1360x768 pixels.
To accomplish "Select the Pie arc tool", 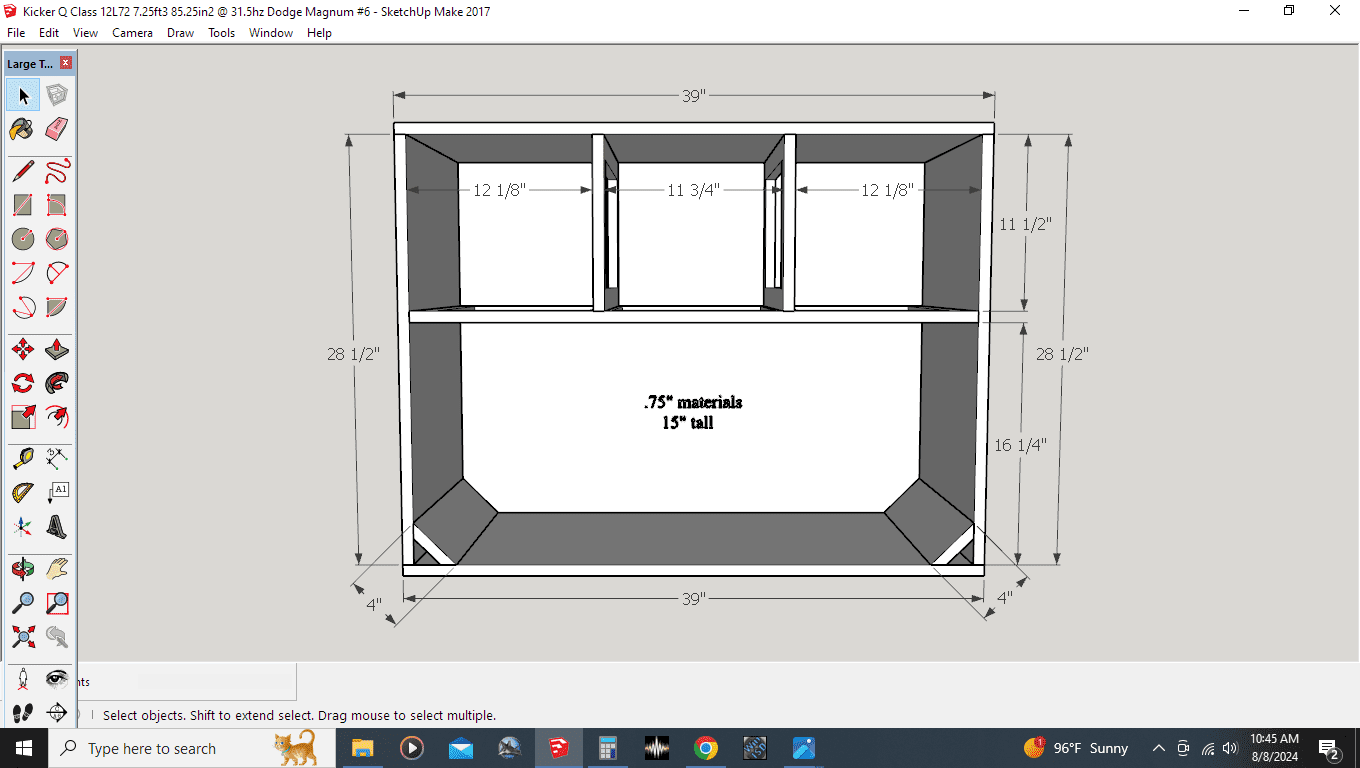I will tap(57, 307).
